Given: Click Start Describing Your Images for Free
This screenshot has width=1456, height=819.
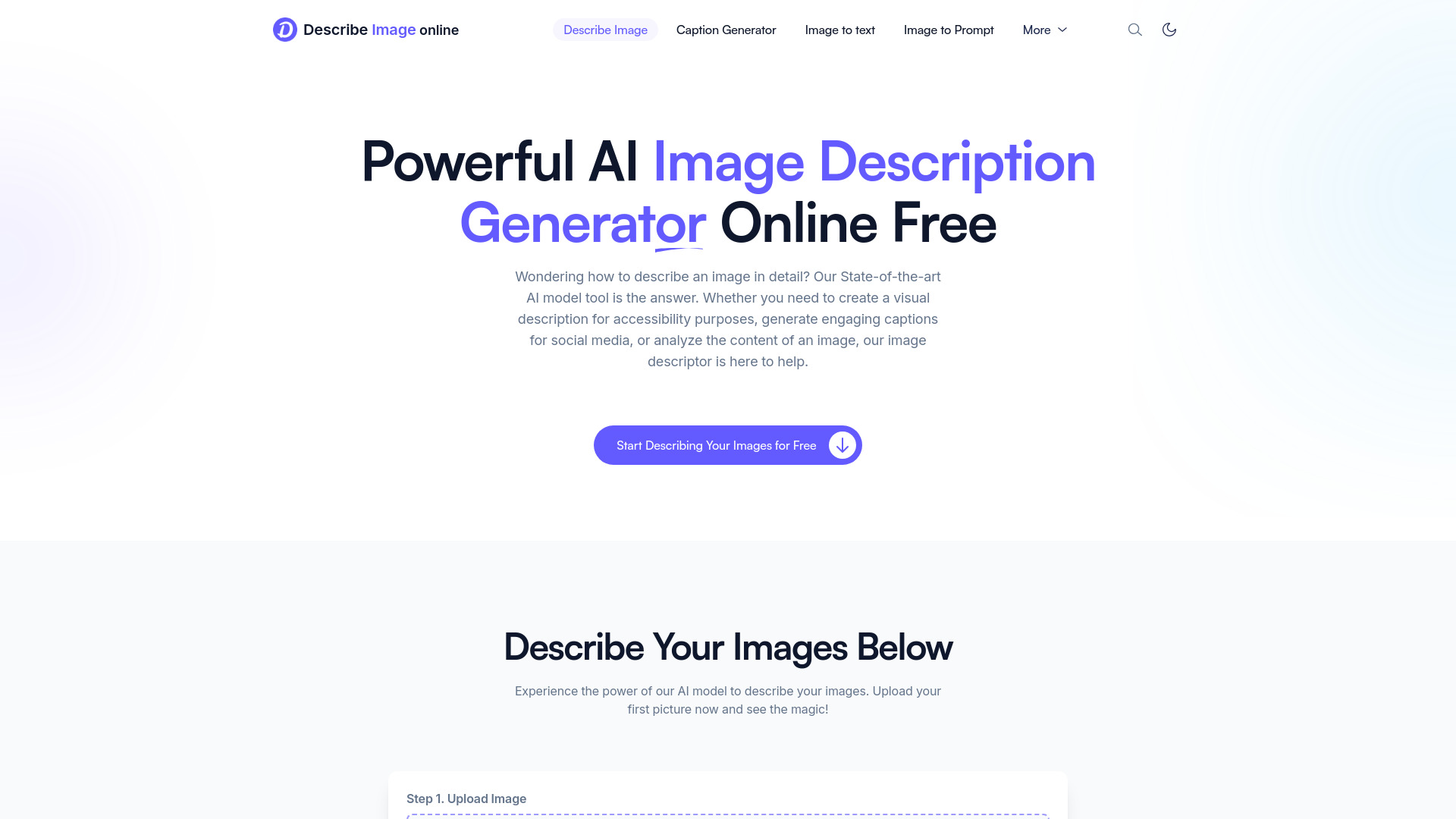Looking at the screenshot, I should tap(728, 445).
